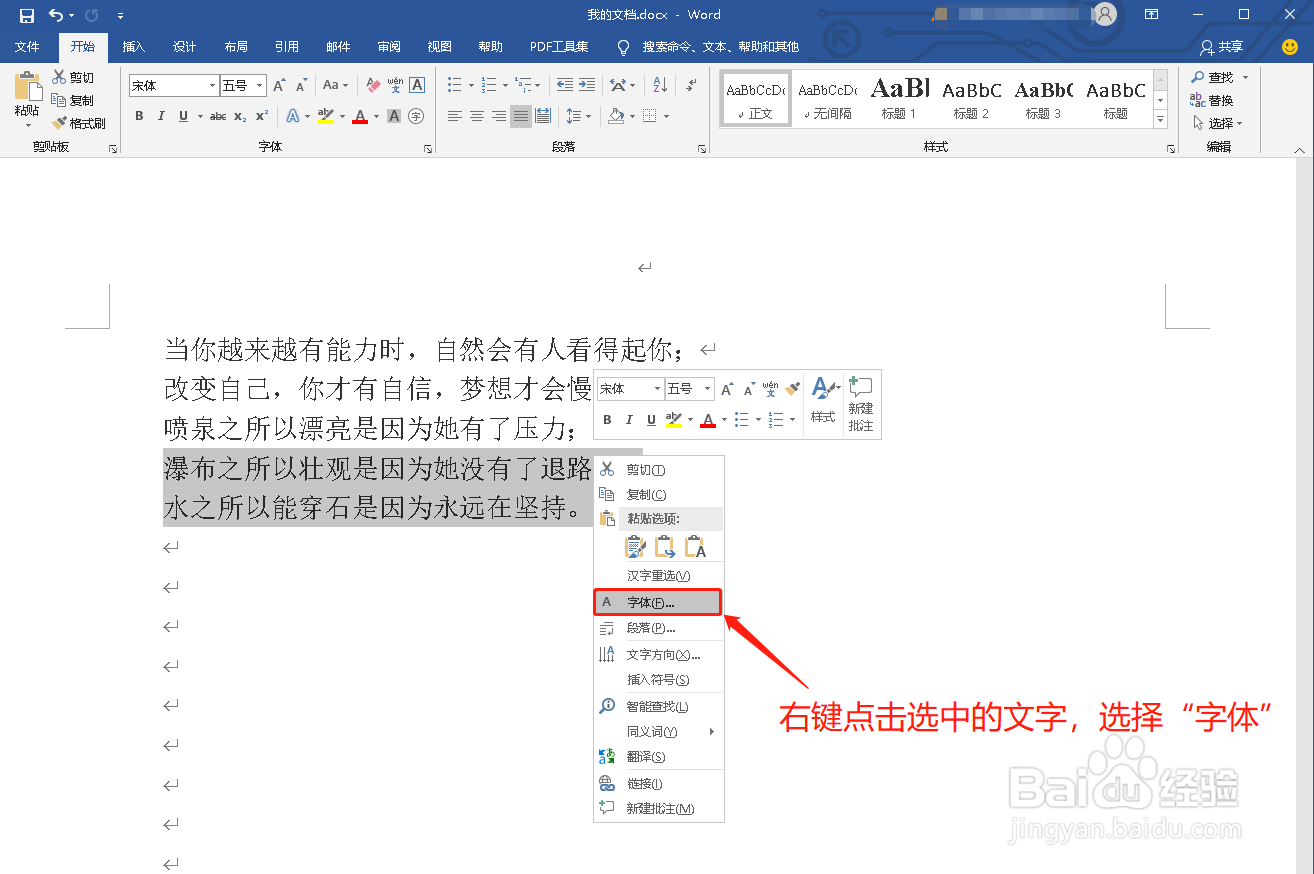This screenshot has width=1314, height=874.
Task: Choose 翻译(S) from the context menu
Action: click(658, 757)
